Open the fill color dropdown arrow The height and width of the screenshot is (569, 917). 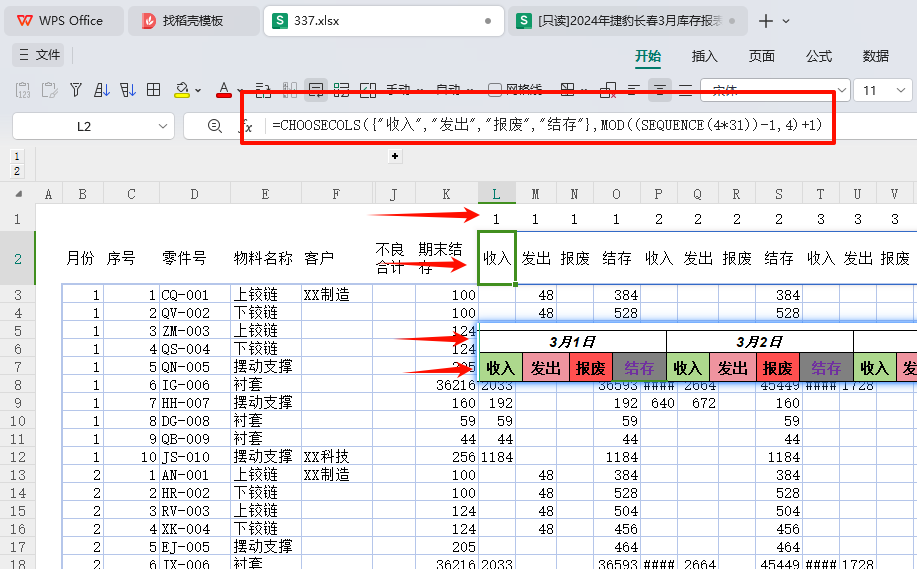pyautogui.click(x=198, y=91)
